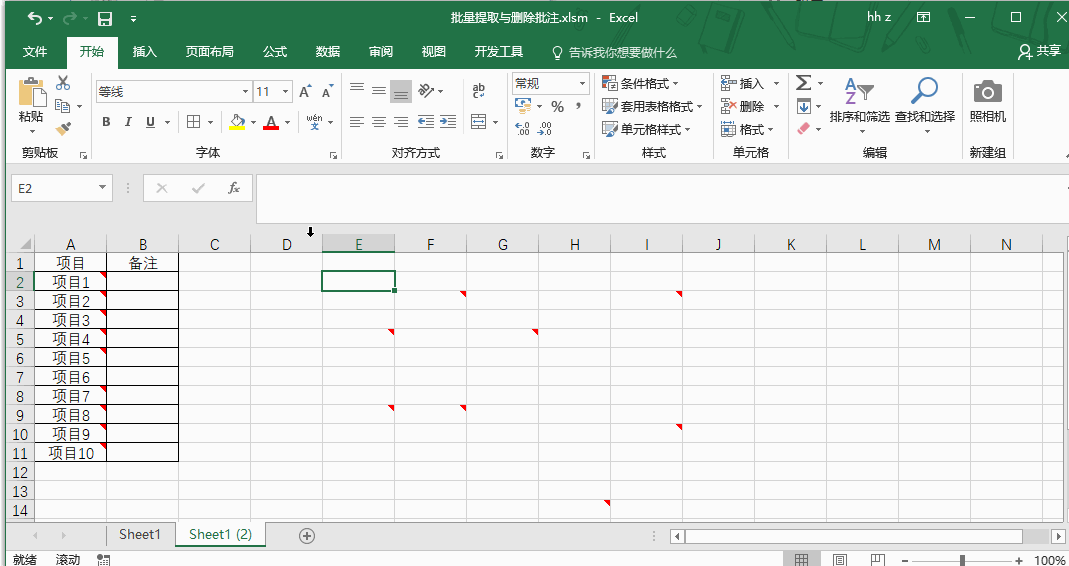This screenshot has width=1069, height=566.
Task: Toggle italic formatting
Action: [128, 122]
